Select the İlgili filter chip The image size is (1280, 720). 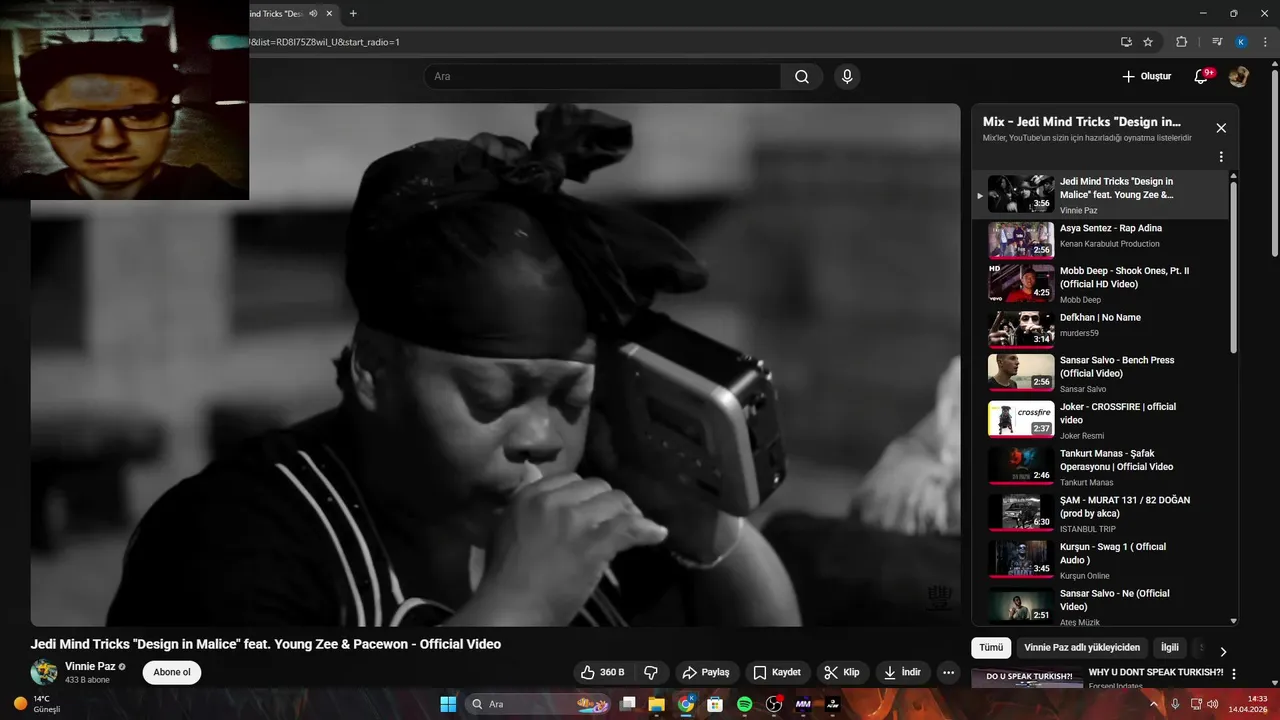click(1169, 648)
